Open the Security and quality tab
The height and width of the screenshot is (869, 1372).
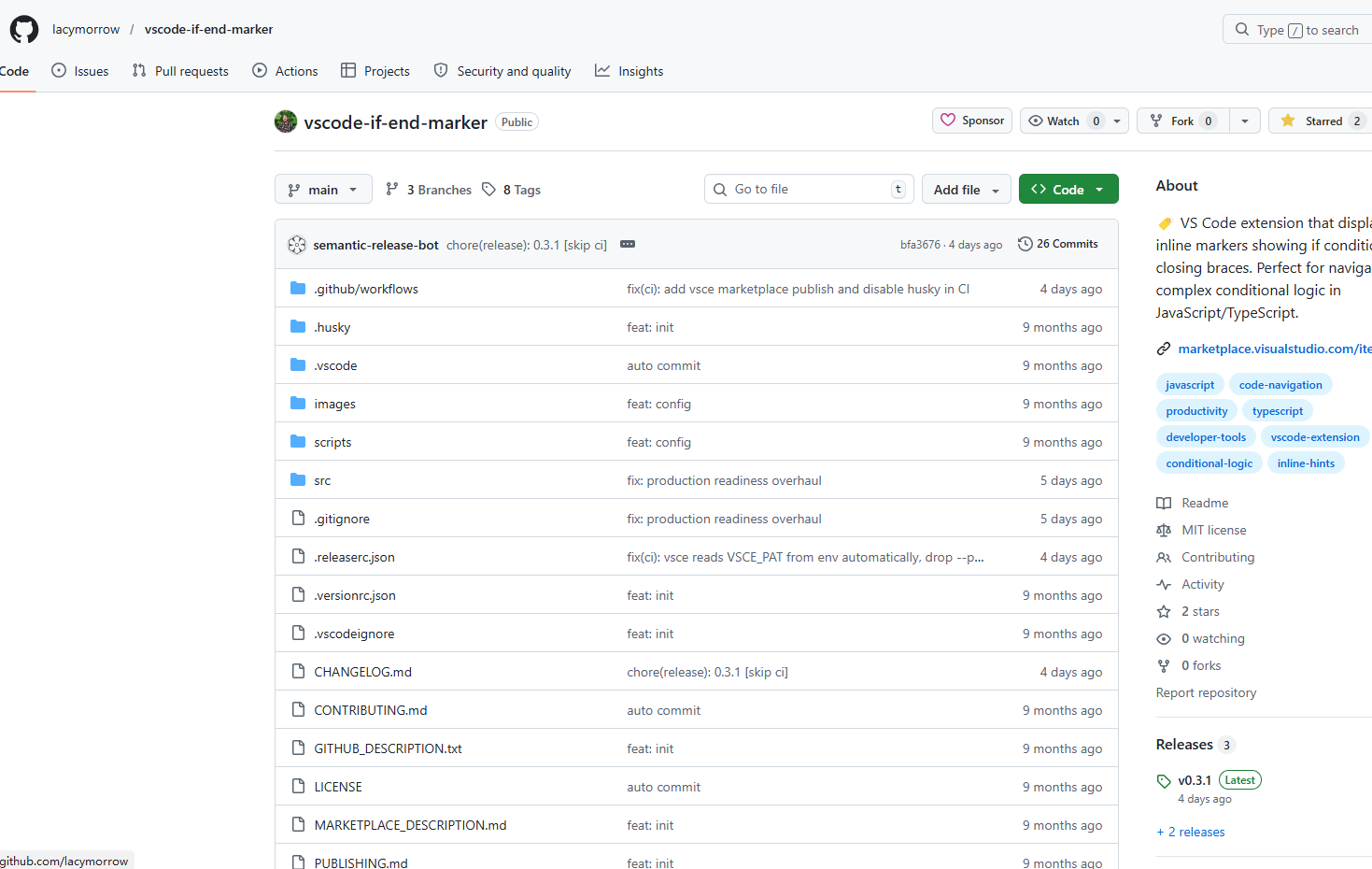(502, 71)
